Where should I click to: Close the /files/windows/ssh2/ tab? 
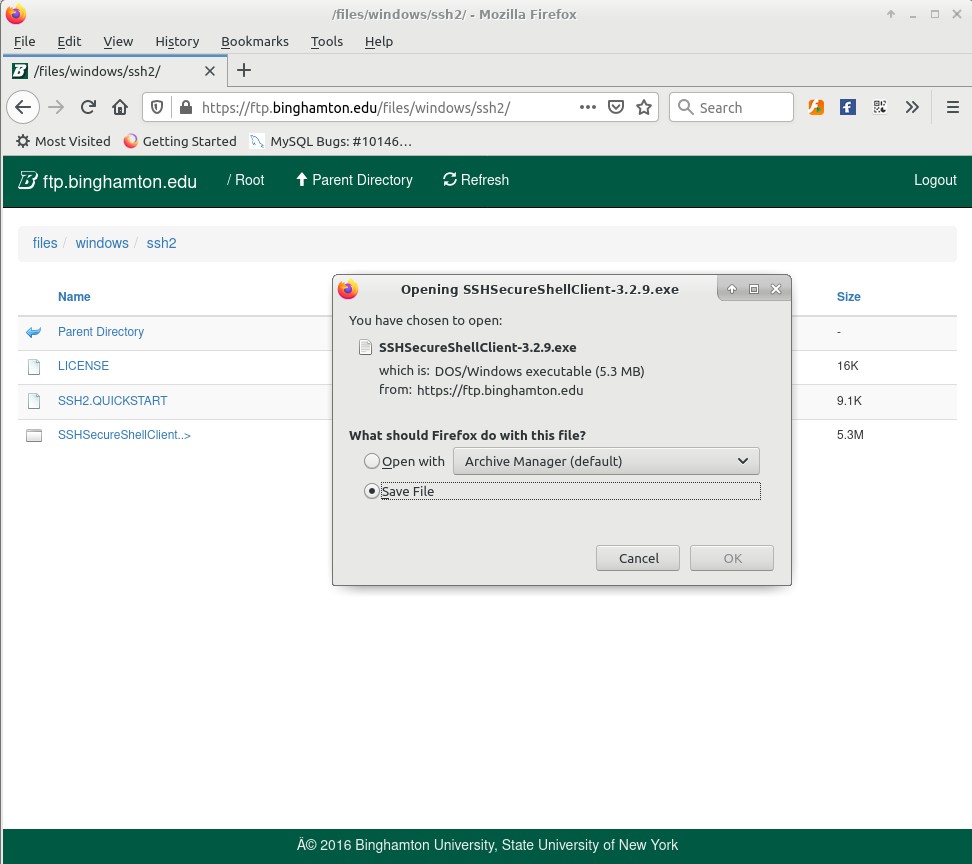coord(210,71)
